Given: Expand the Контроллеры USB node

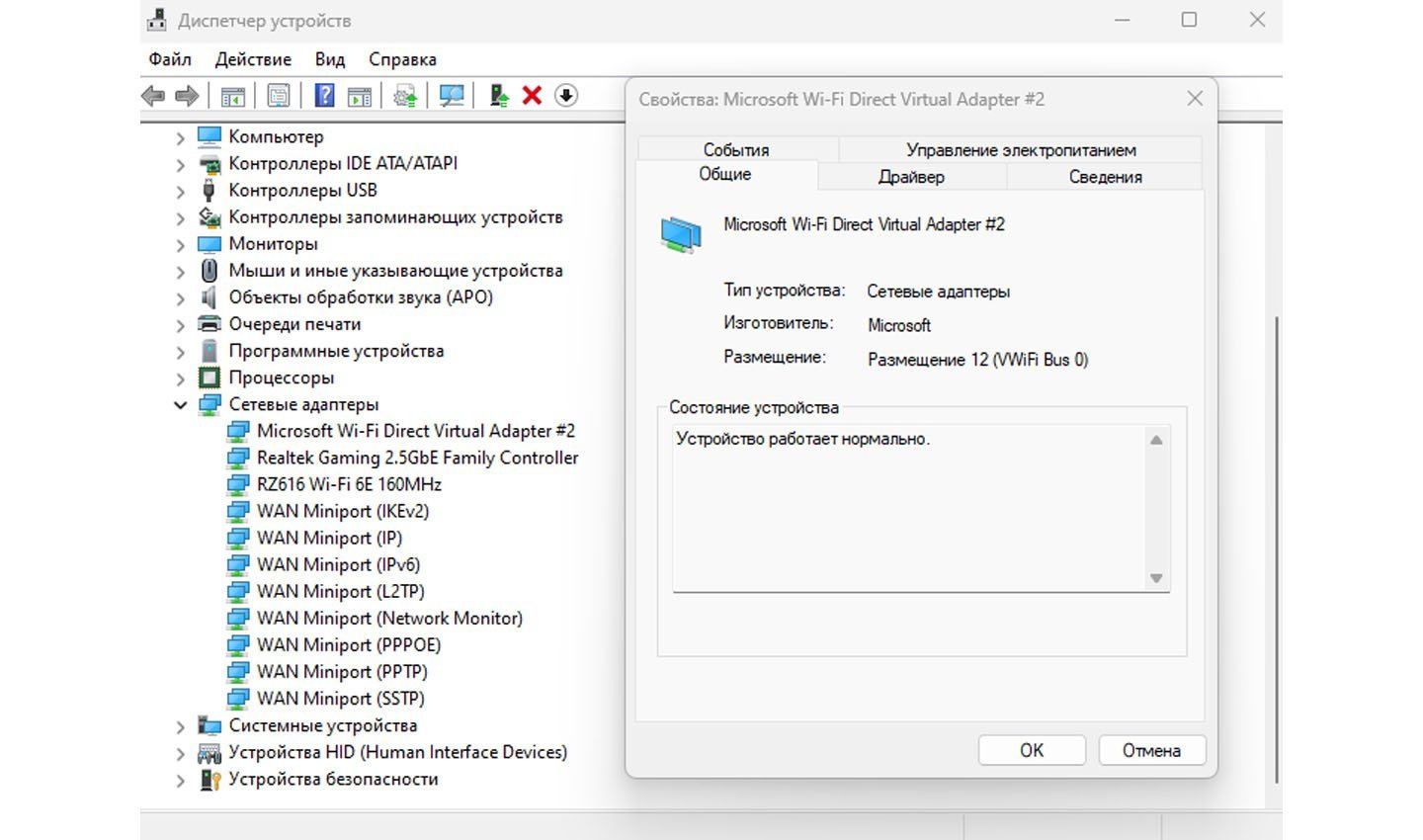Looking at the screenshot, I should [x=180, y=191].
